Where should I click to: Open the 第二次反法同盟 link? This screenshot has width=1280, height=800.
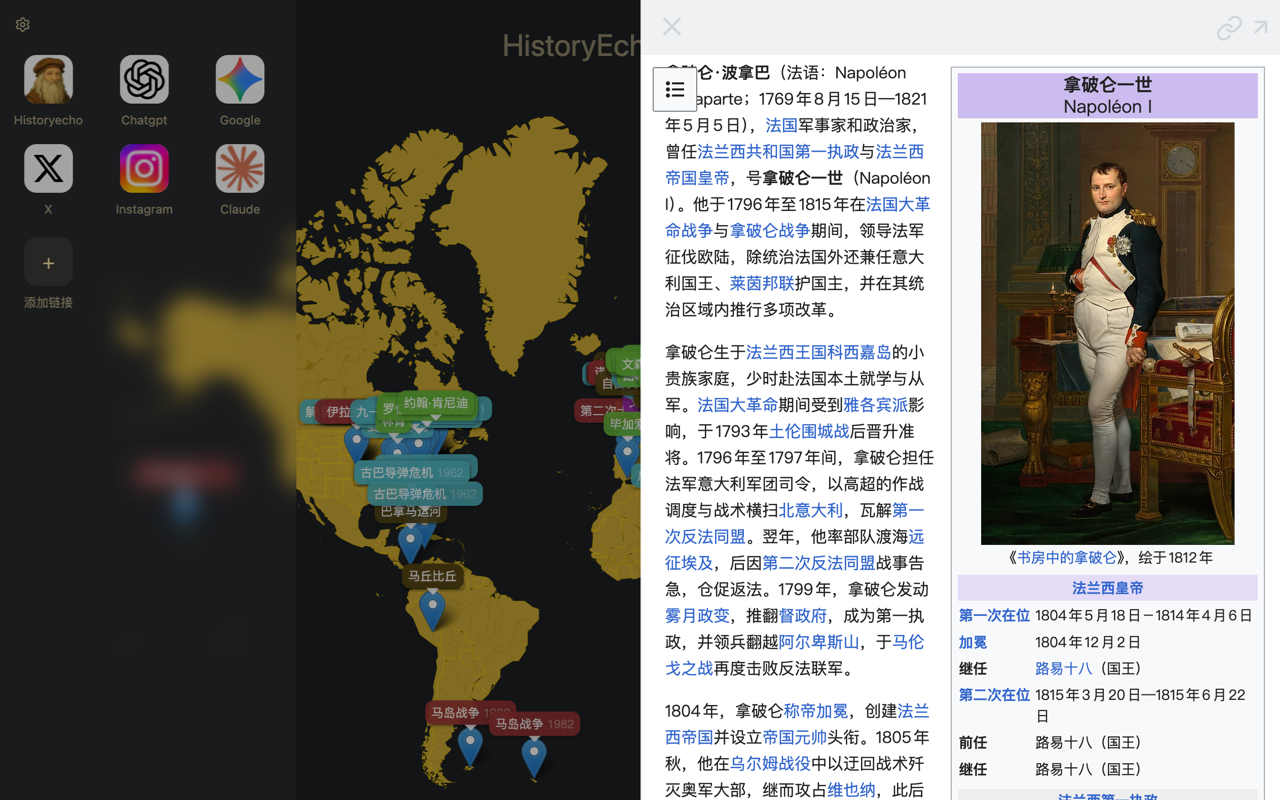[819, 563]
